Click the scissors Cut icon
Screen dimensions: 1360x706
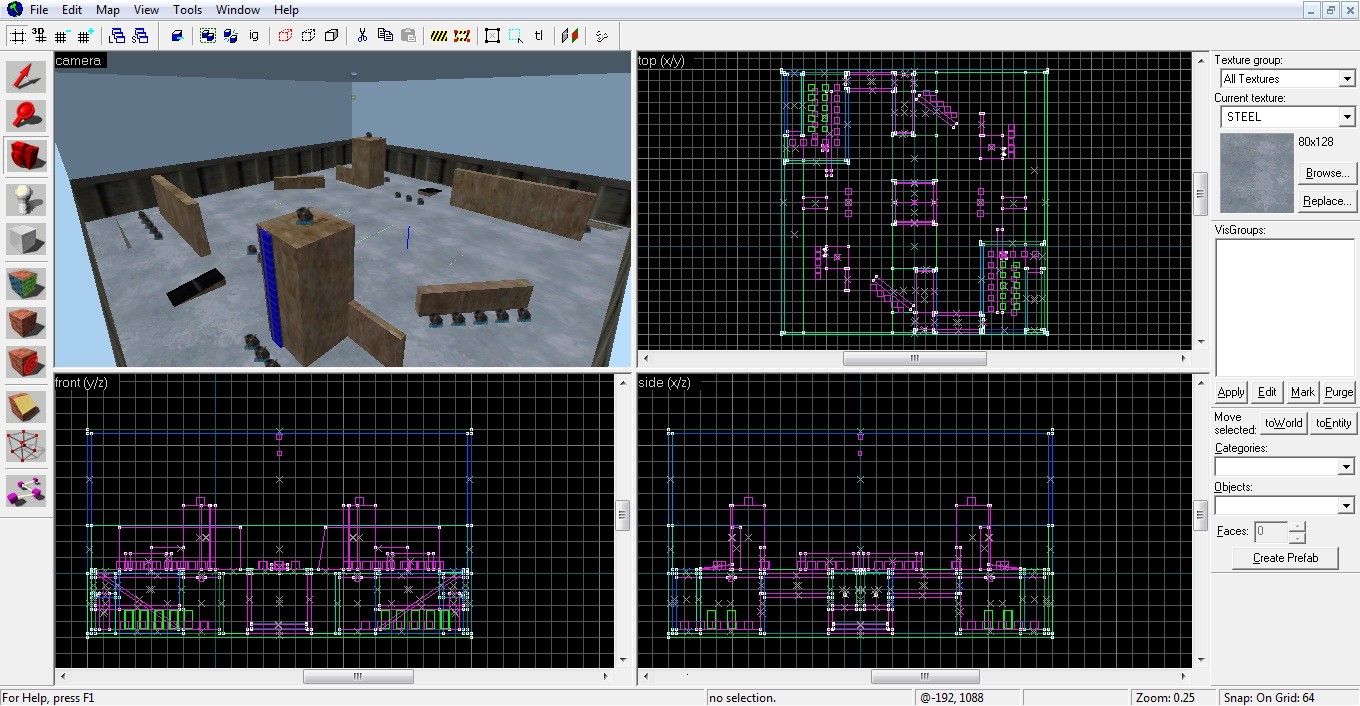(361, 36)
